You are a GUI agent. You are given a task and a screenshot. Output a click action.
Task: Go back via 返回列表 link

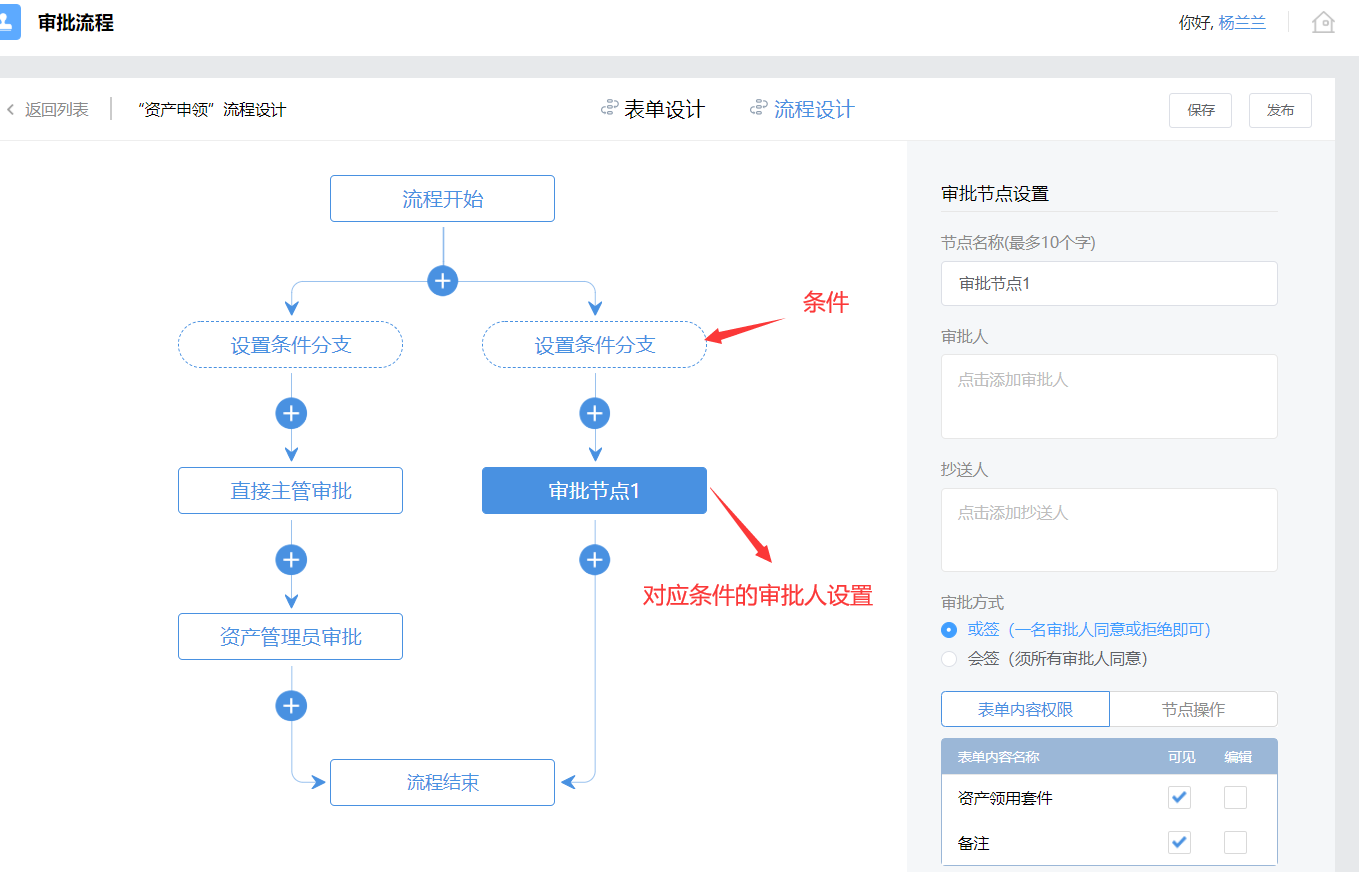(48, 110)
